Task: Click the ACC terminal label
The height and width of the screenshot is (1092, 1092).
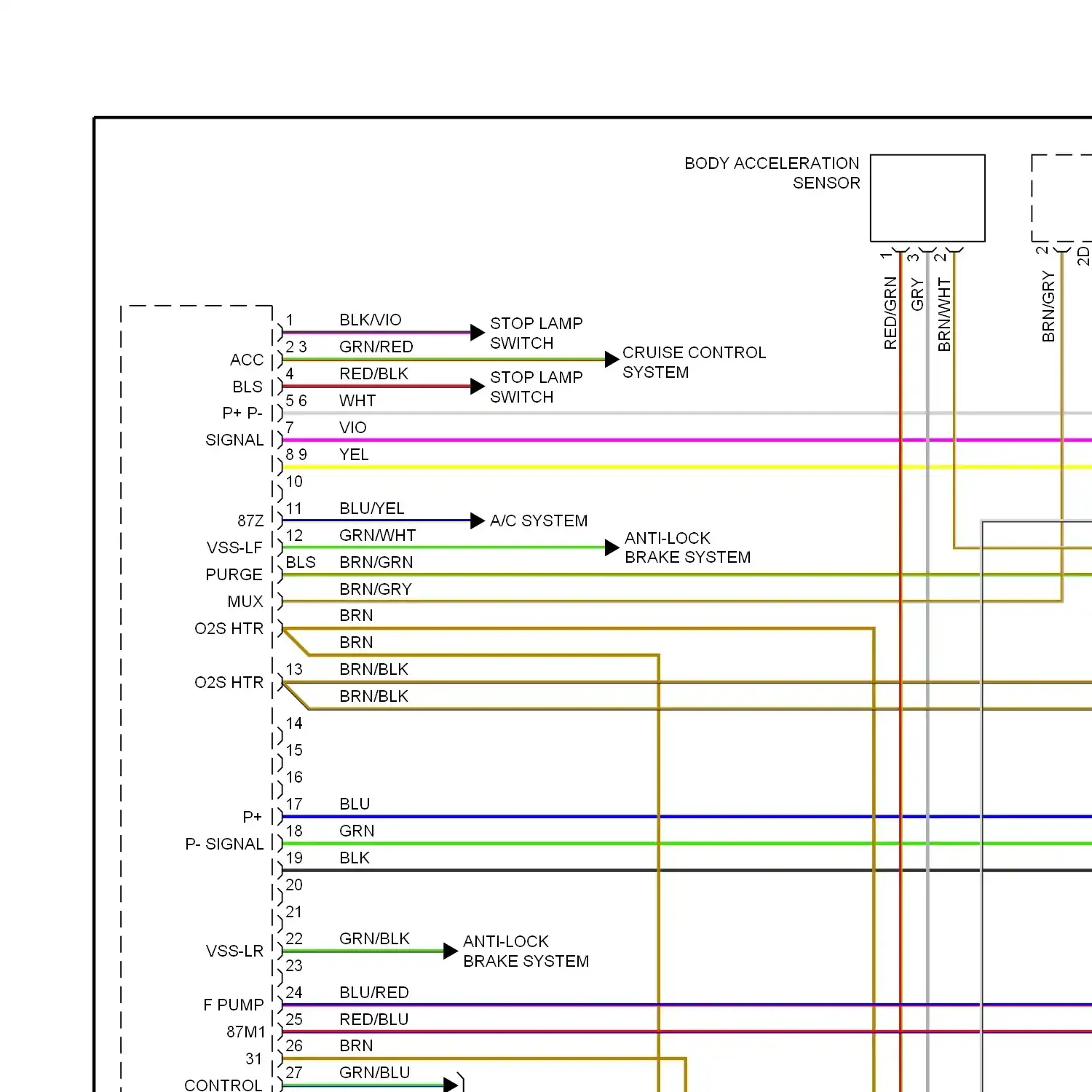Action: [x=247, y=360]
